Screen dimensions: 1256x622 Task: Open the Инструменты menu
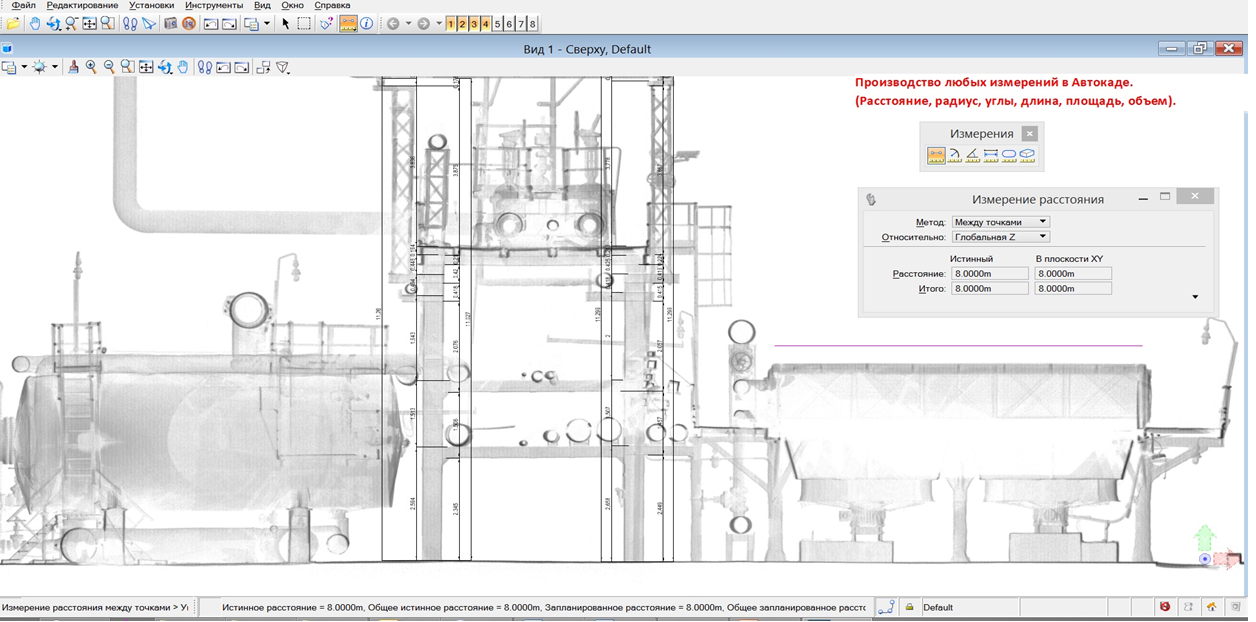(213, 5)
